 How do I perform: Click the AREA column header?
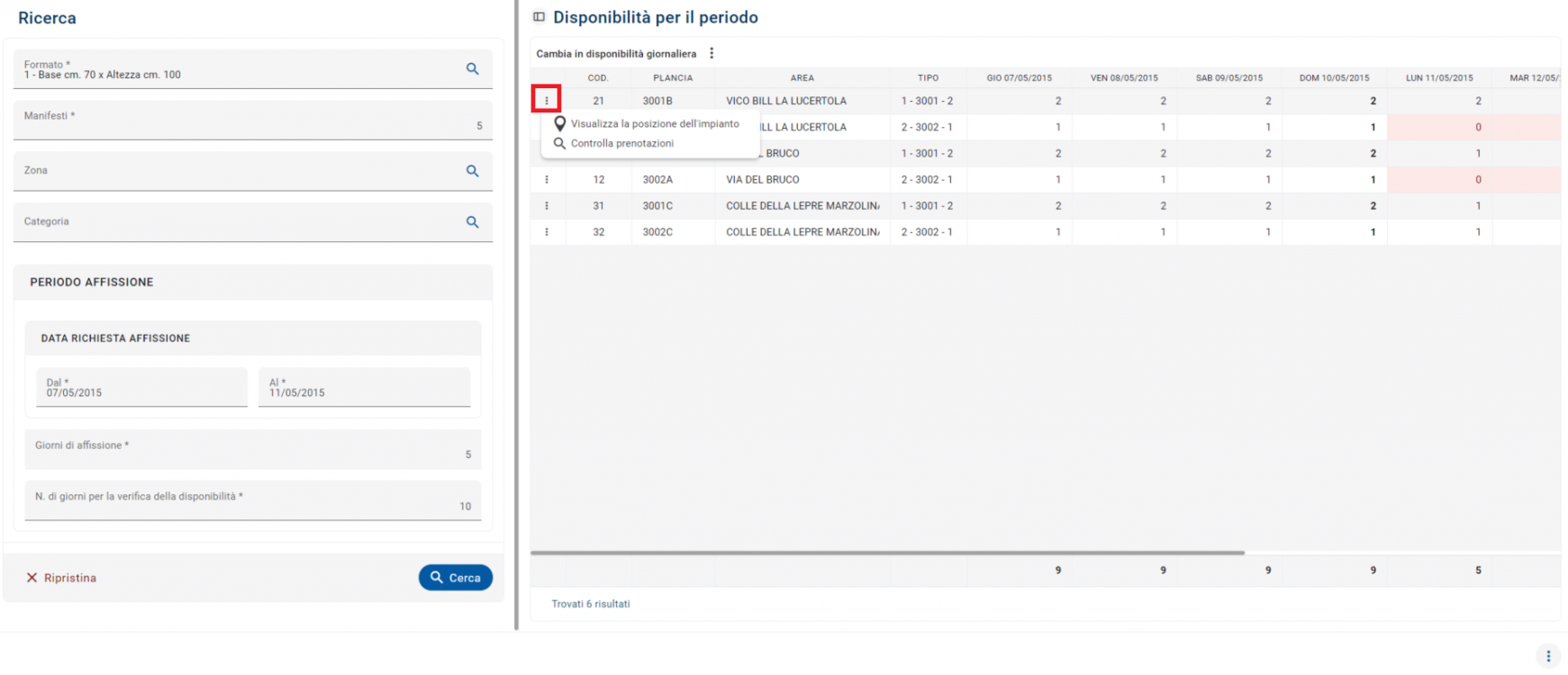click(x=802, y=78)
